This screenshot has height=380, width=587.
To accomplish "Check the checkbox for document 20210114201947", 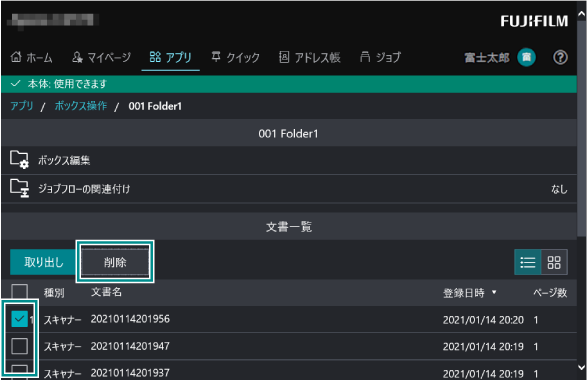I will (x=19, y=346).
